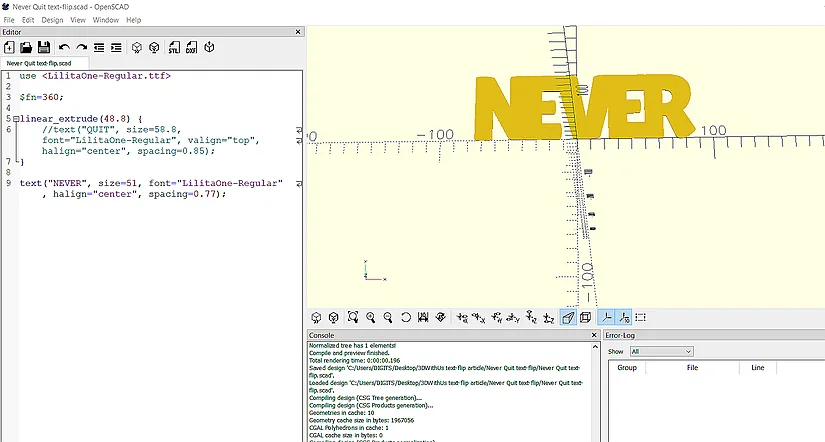Click the use <LilitaOne-Regular.ttf> code line
This screenshot has height=442, width=825.
click(95, 76)
